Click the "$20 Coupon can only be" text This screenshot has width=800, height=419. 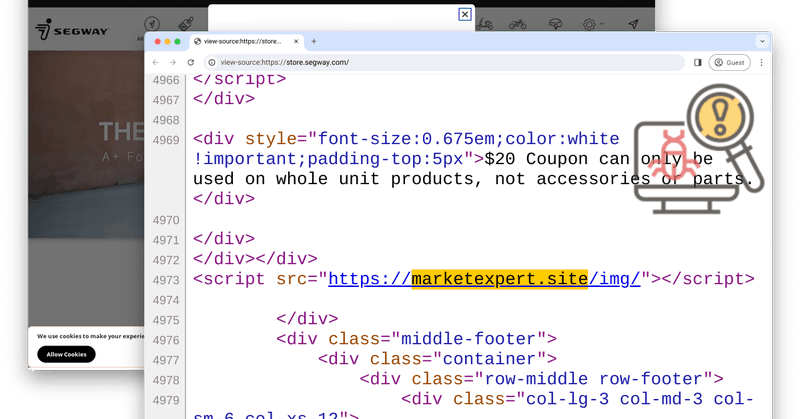[598, 159]
